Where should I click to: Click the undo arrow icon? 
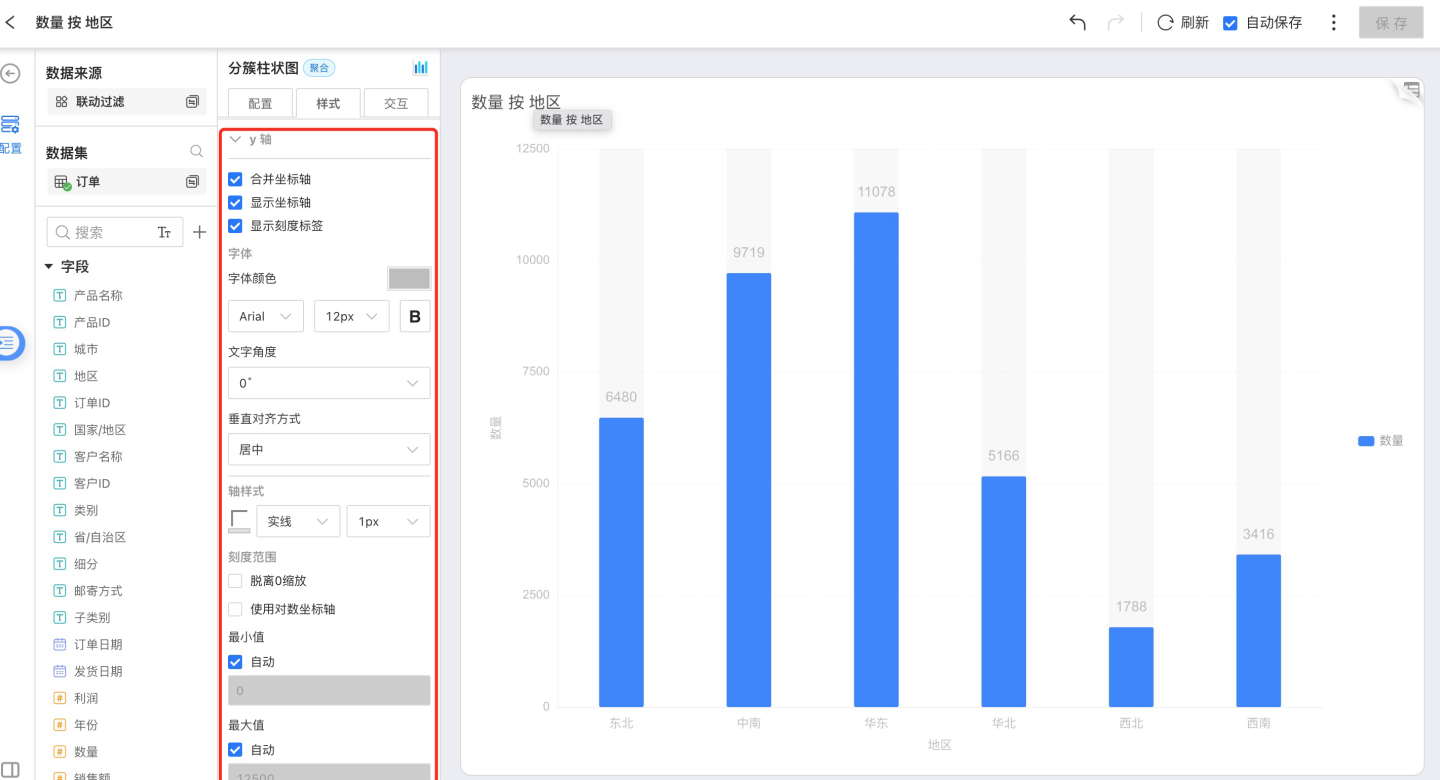click(1077, 22)
